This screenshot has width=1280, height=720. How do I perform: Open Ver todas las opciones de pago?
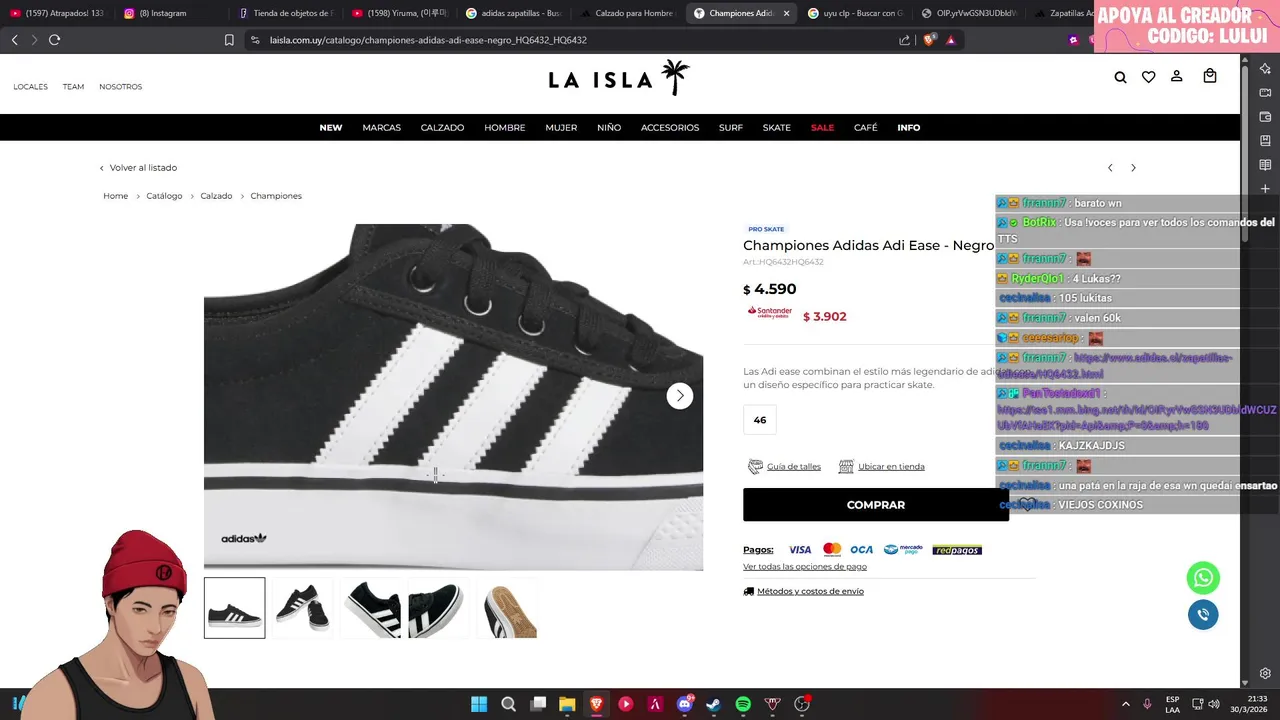(805, 567)
